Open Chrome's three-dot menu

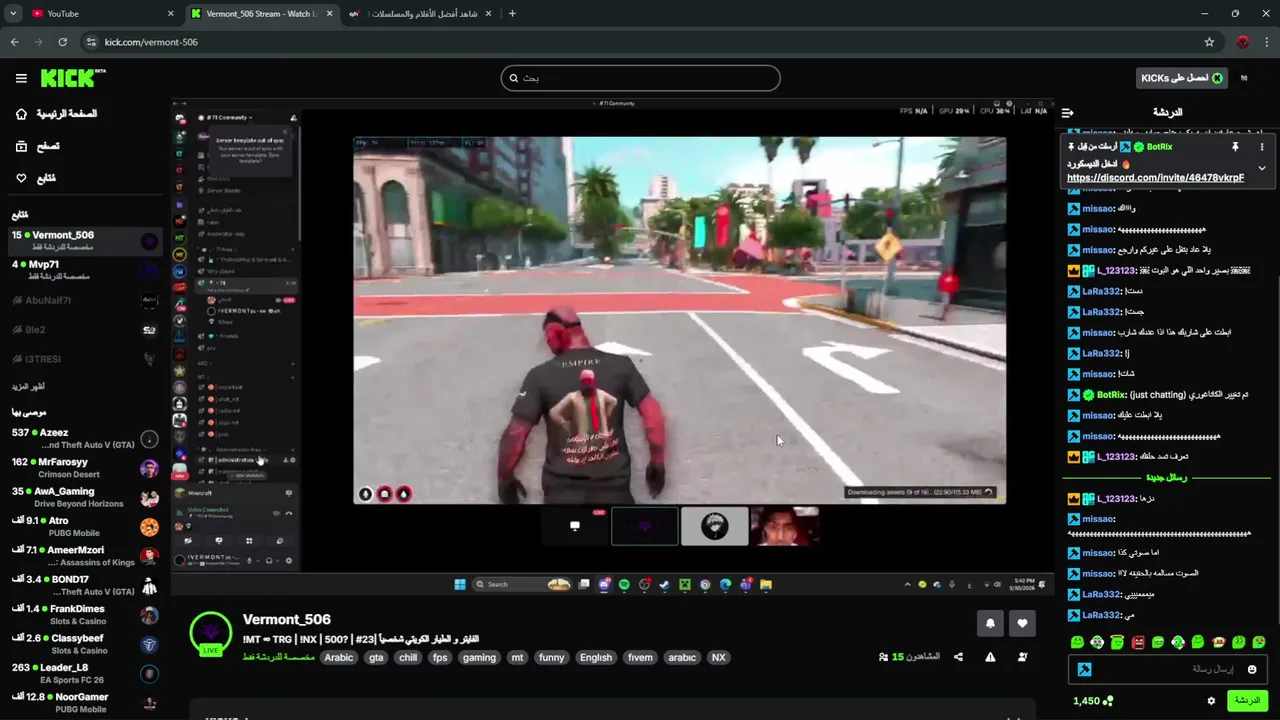tap(1268, 42)
